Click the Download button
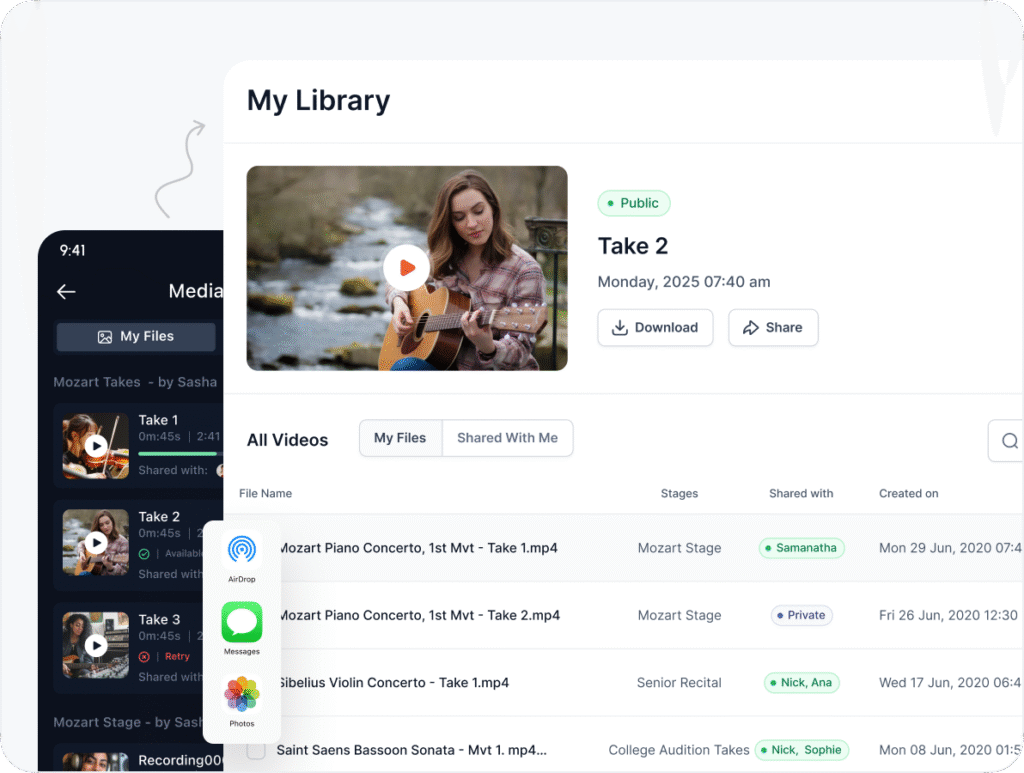The height and width of the screenshot is (773, 1024). click(655, 327)
